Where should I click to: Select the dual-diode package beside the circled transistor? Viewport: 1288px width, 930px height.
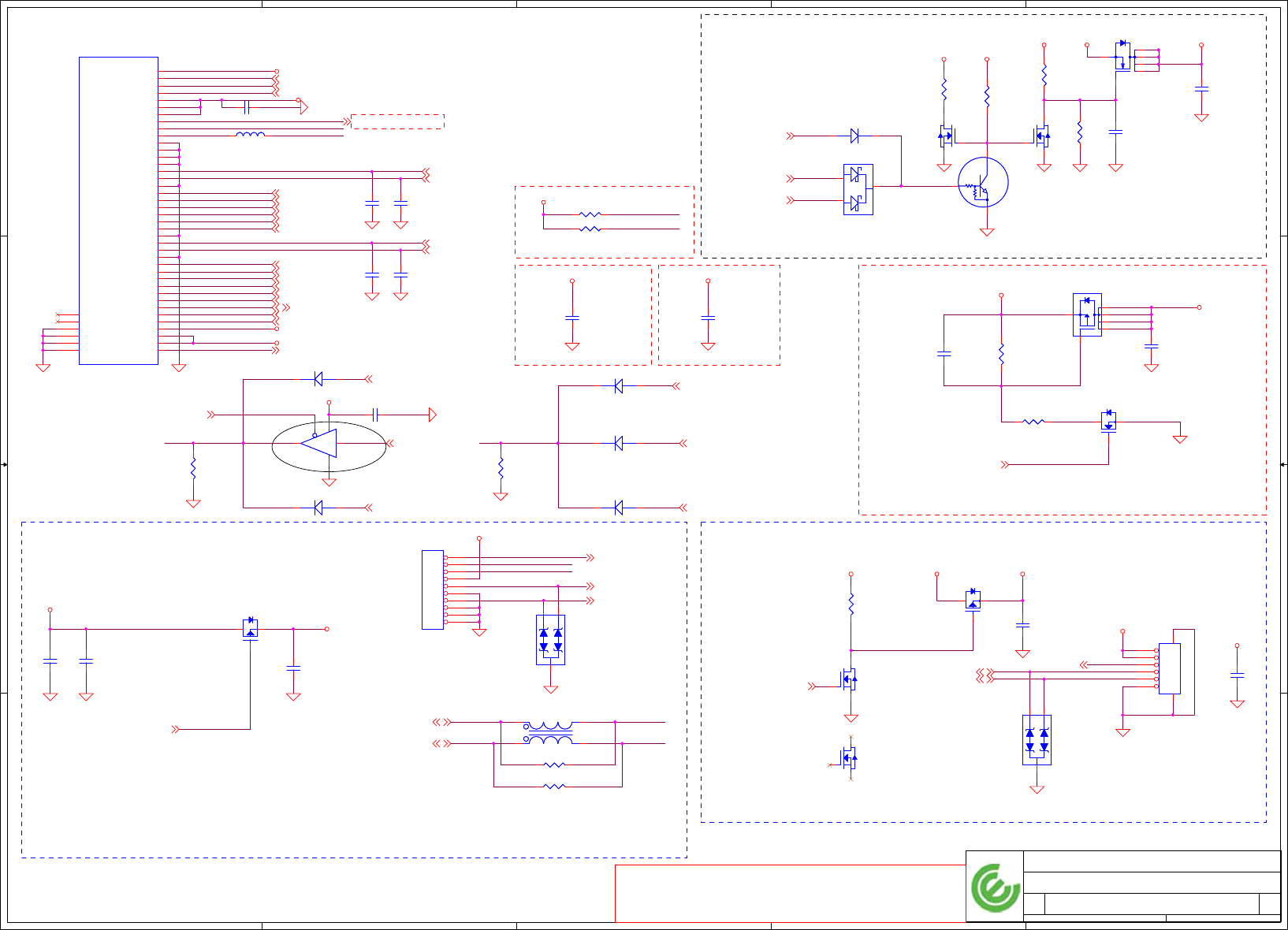click(858, 190)
